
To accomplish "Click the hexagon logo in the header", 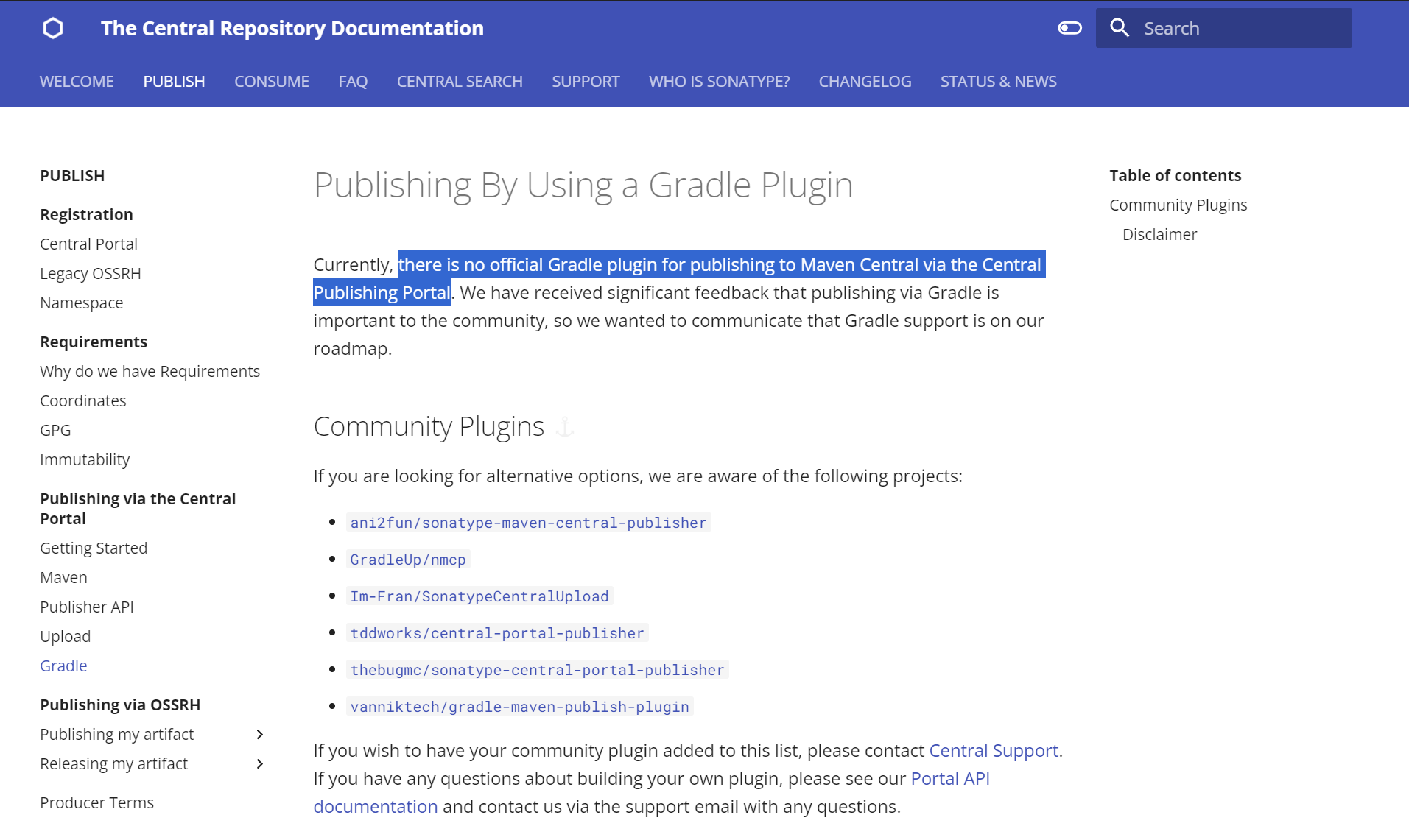I will tap(52, 27).
